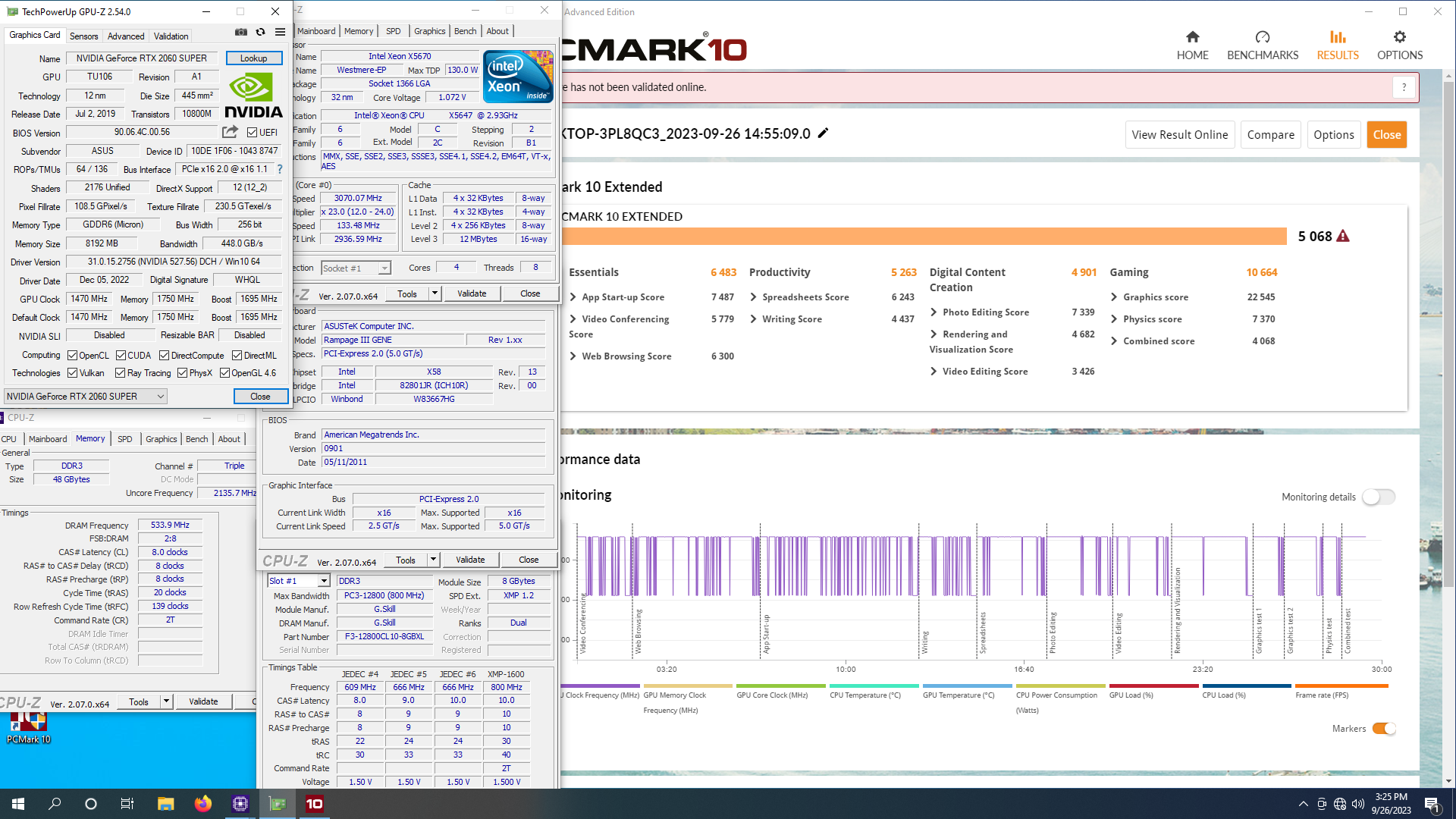Viewport: 1456px width, 819px height.
Task: Click the orange PCMark 10 Extended score bar
Action: click(924, 237)
